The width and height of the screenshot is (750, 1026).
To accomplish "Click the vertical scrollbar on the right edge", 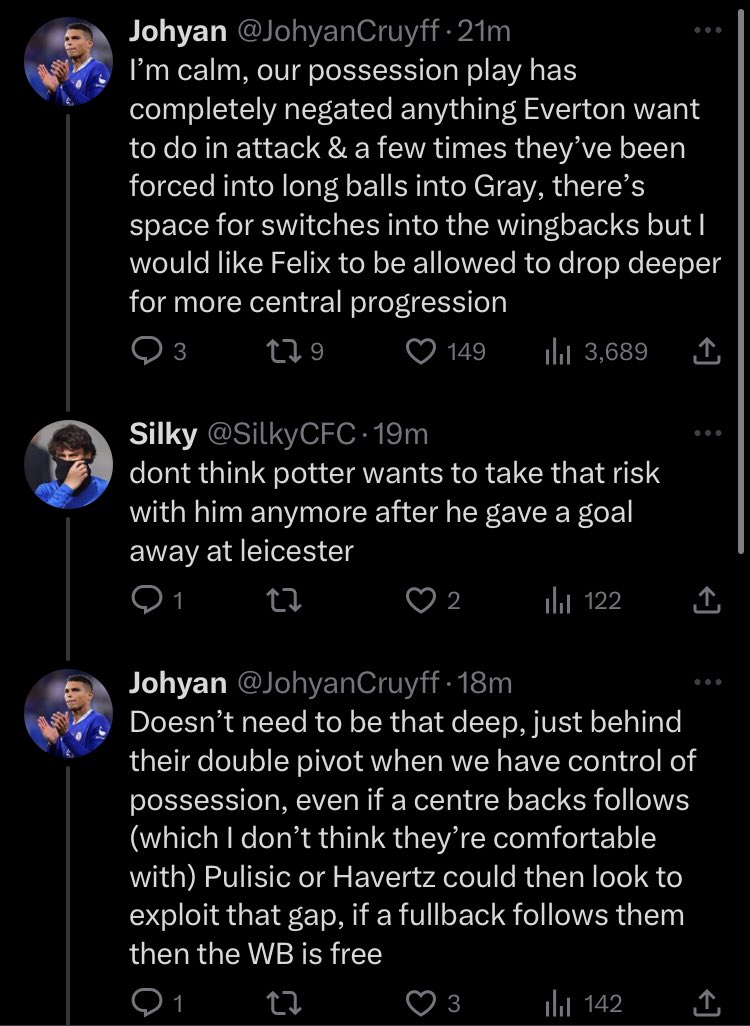I will click(740, 280).
